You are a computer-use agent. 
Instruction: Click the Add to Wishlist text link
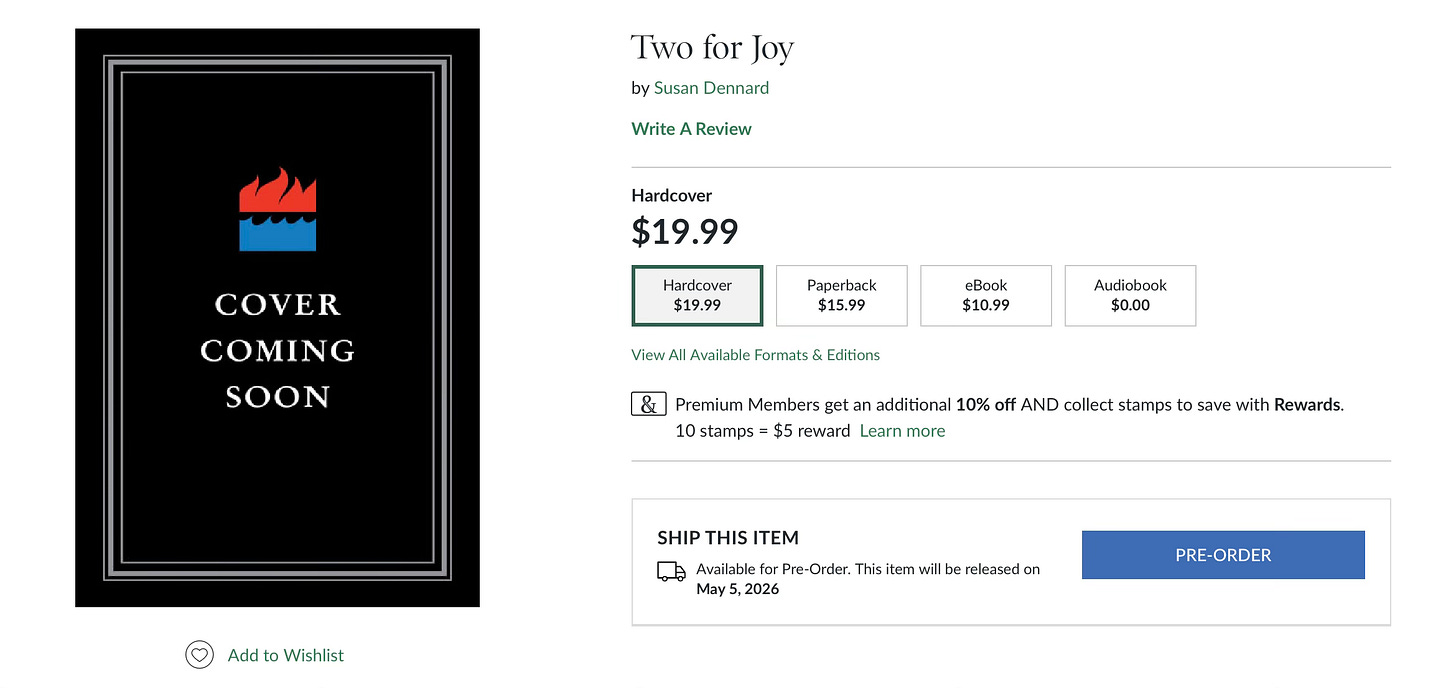[286, 655]
